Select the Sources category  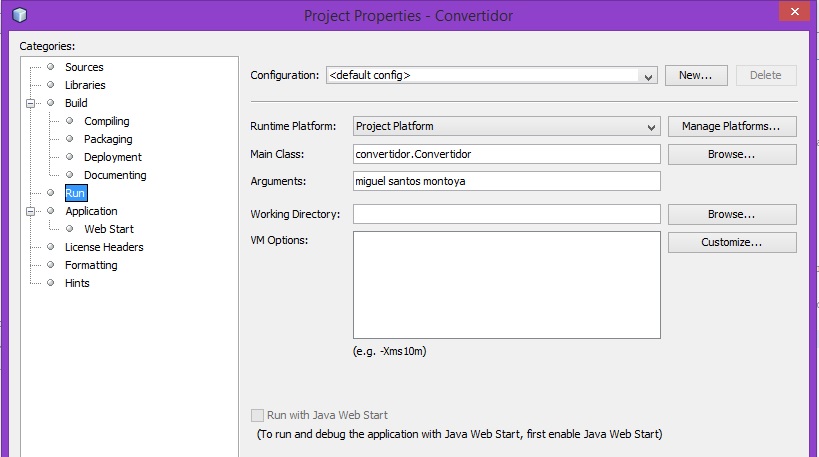click(84, 67)
